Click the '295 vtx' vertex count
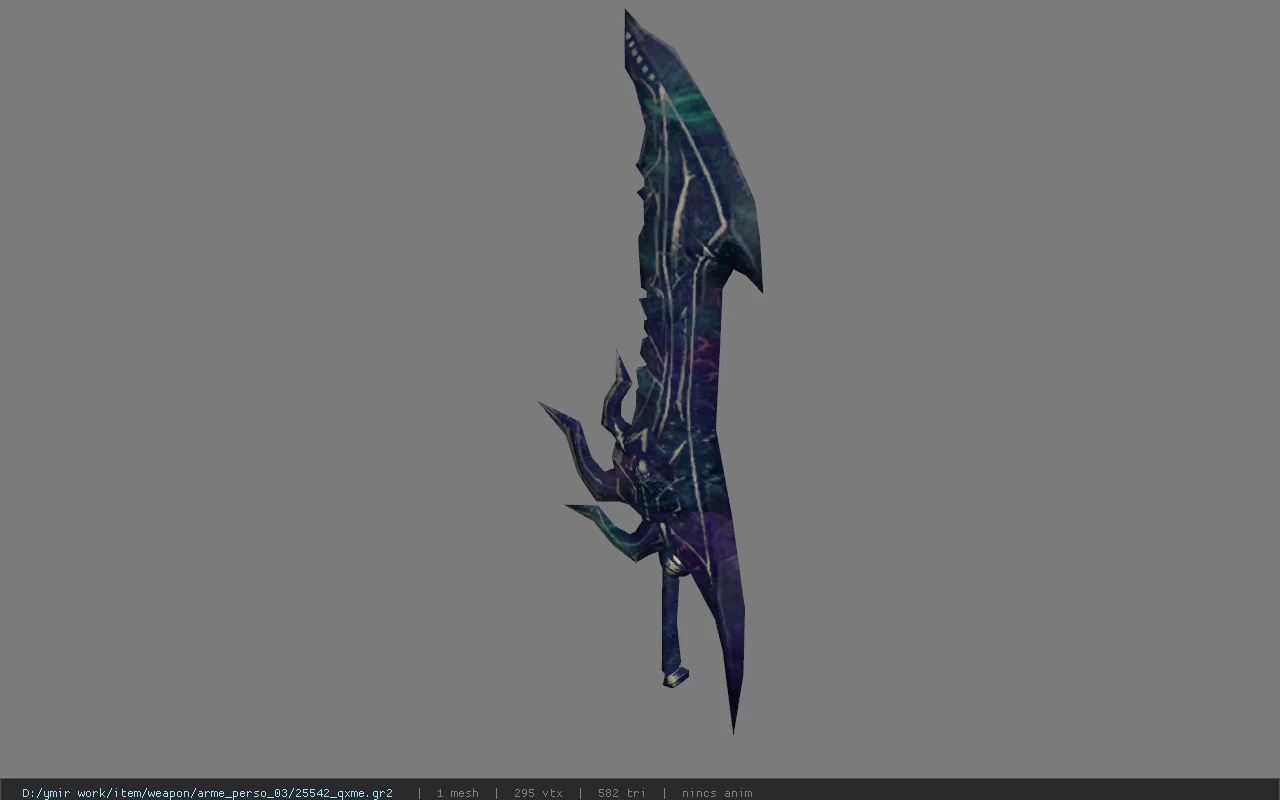The height and width of the screenshot is (800, 1280). tap(538, 793)
